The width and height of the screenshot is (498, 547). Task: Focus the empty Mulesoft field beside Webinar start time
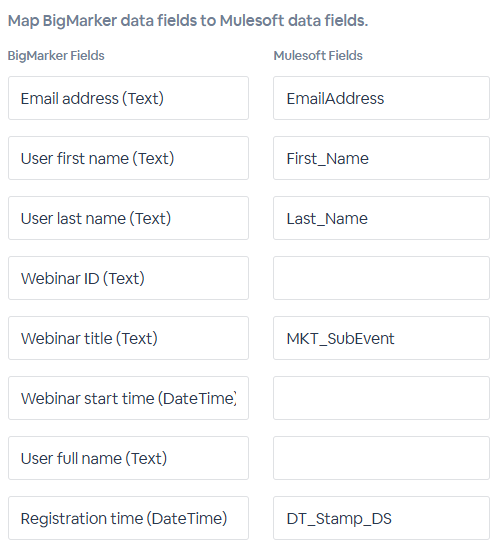coord(382,398)
